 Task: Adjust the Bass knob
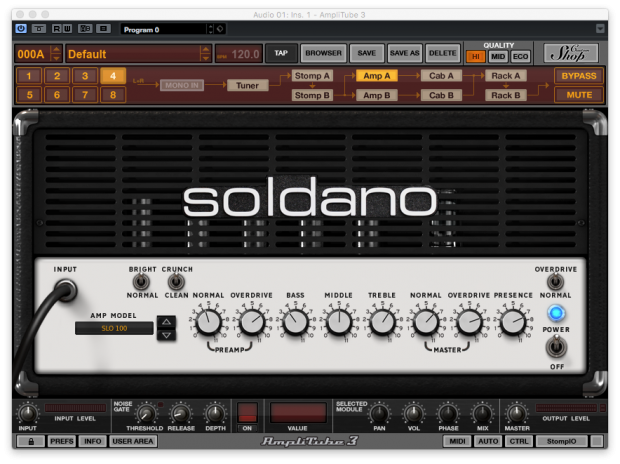pyautogui.click(x=295, y=322)
